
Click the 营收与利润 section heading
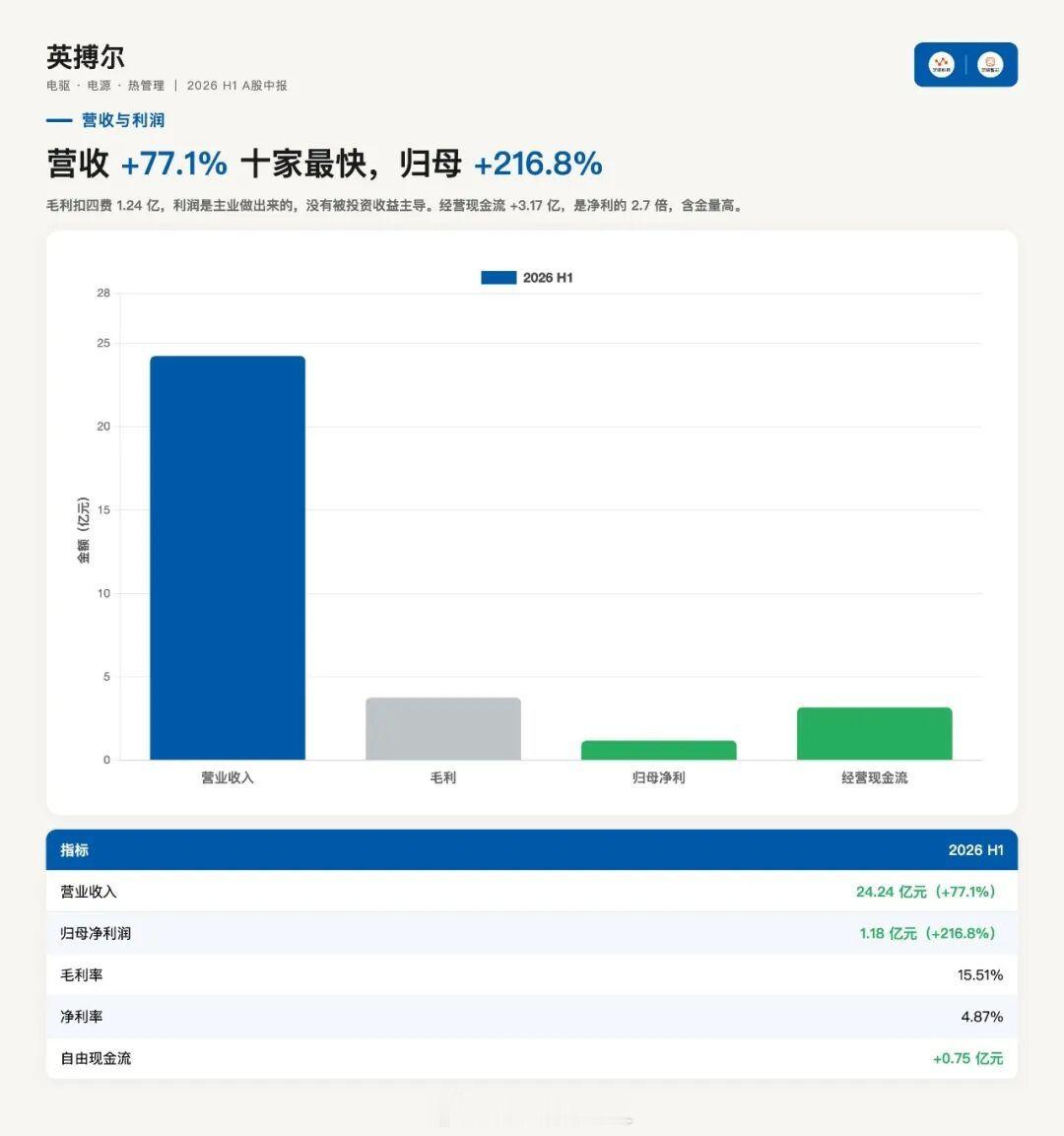coord(123,120)
